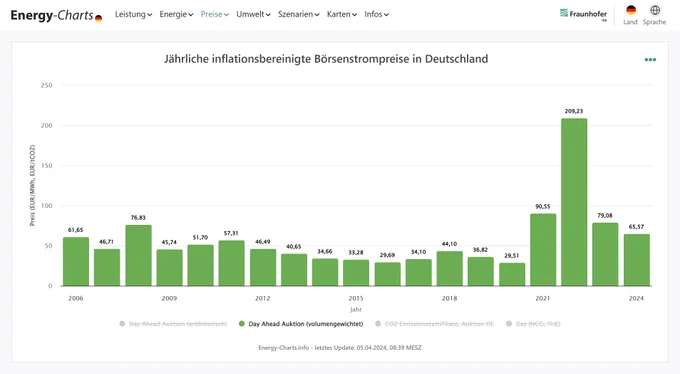The height and width of the screenshot is (374, 680).
Task: Open the Fraunhofer logo link
Action: tap(583, 14)
